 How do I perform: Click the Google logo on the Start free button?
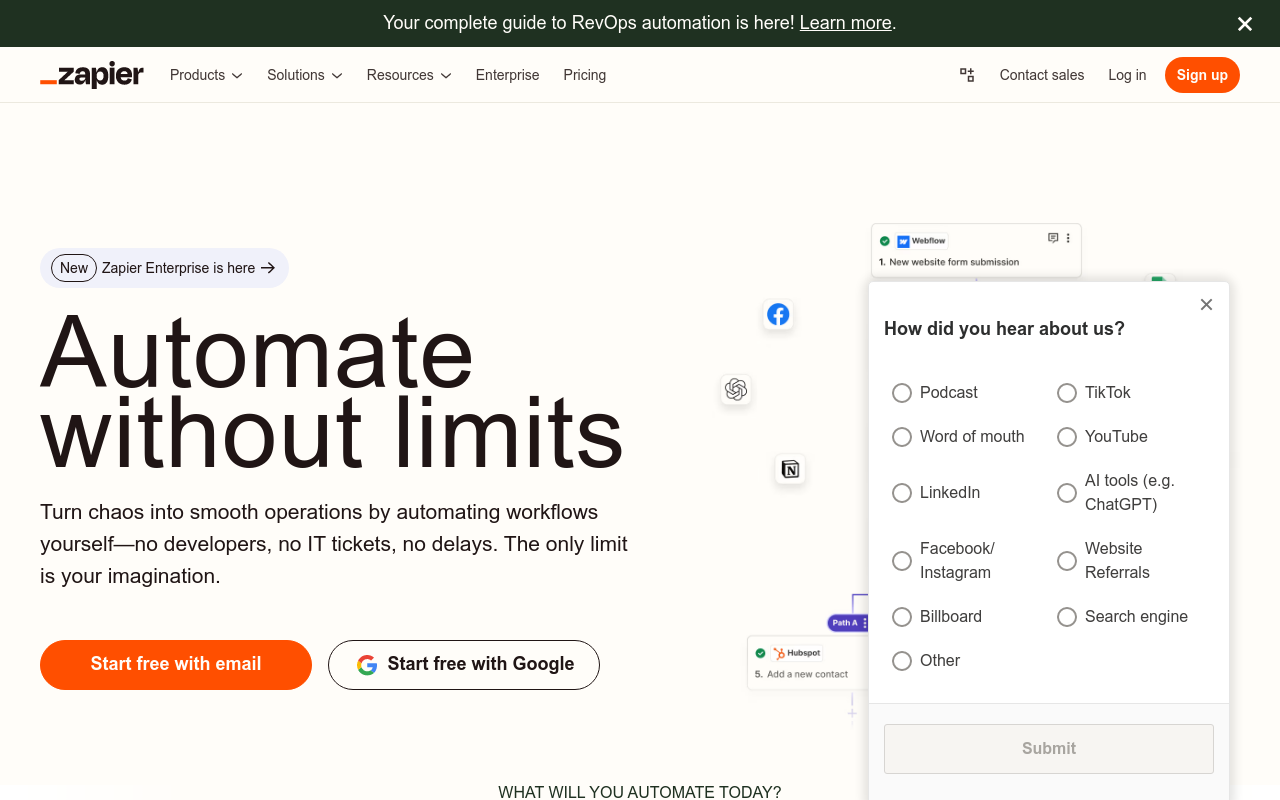pyautogui.click(x=367, y=665)
